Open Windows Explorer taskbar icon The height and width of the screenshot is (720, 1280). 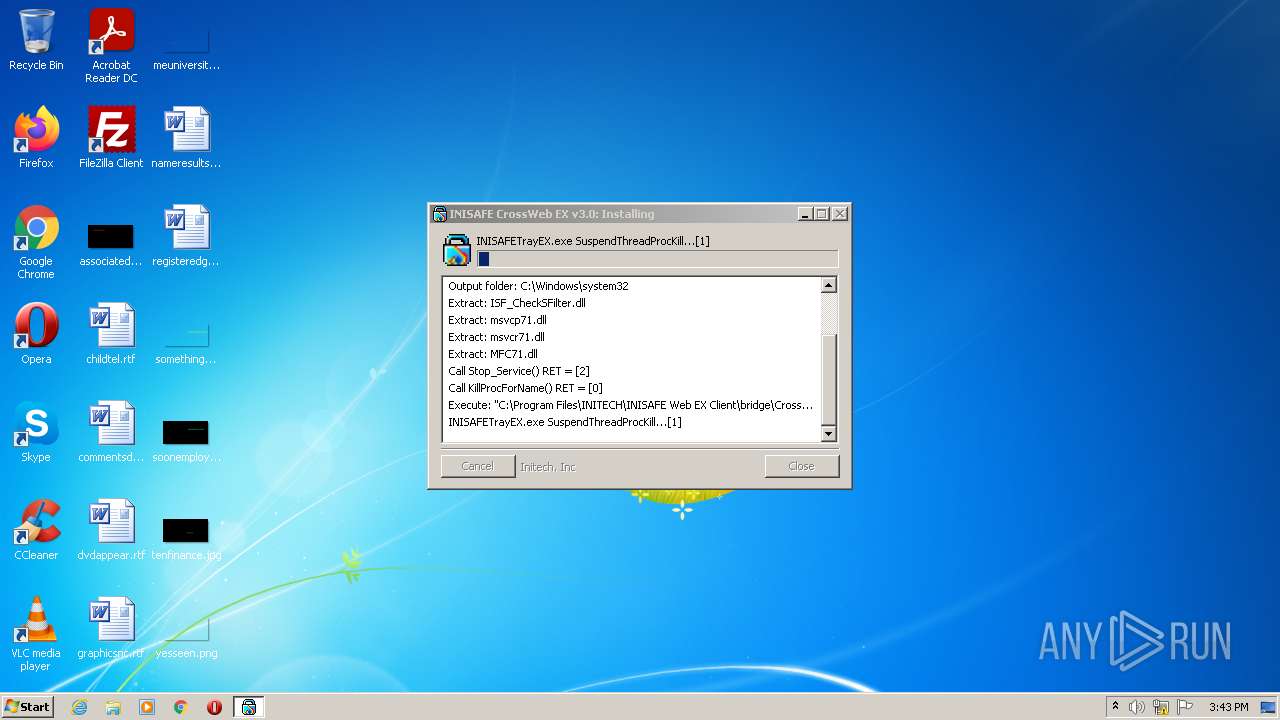(113, 707)
